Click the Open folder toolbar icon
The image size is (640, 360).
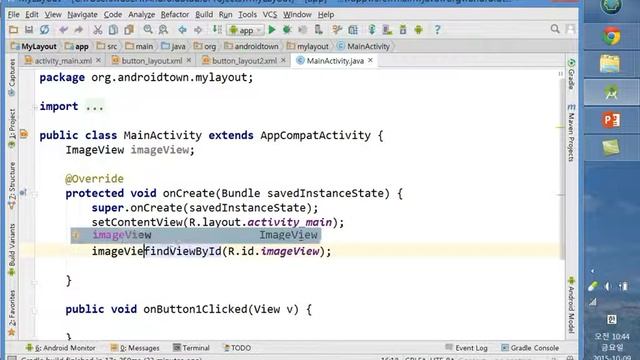[13, 30]
